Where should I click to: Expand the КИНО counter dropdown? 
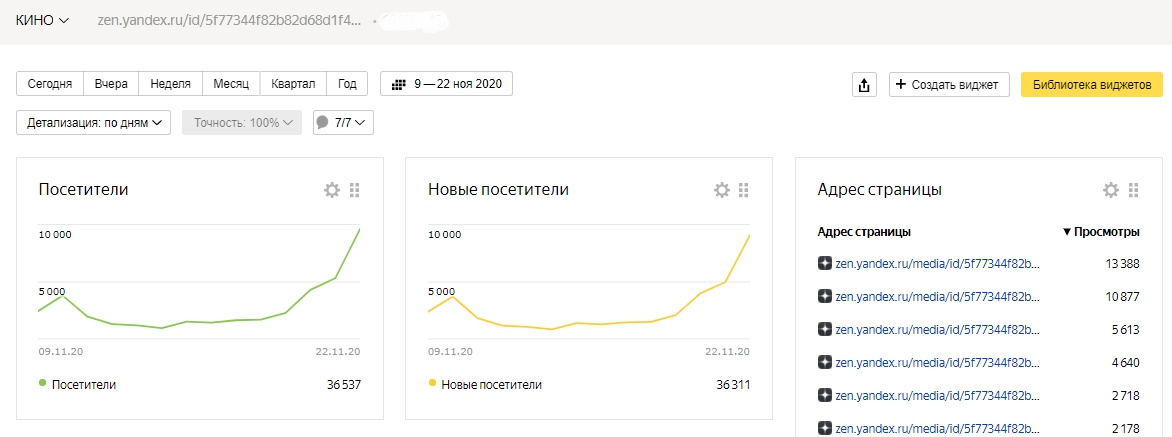point(43,21)
